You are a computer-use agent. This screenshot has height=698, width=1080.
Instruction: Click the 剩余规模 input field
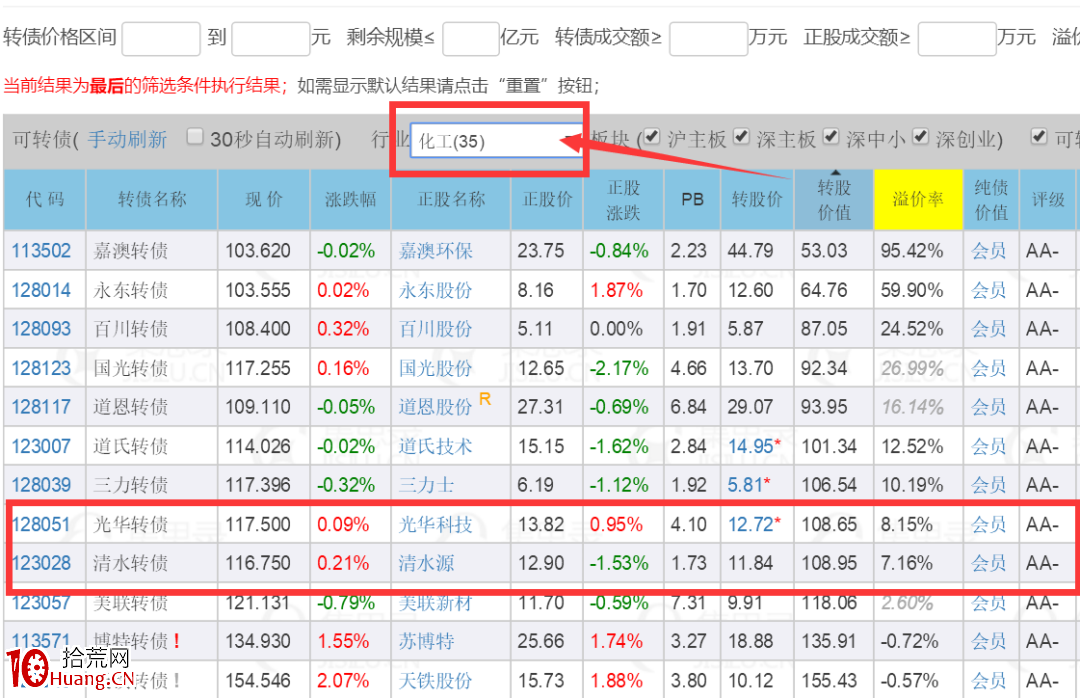click(x=470, y=39)
